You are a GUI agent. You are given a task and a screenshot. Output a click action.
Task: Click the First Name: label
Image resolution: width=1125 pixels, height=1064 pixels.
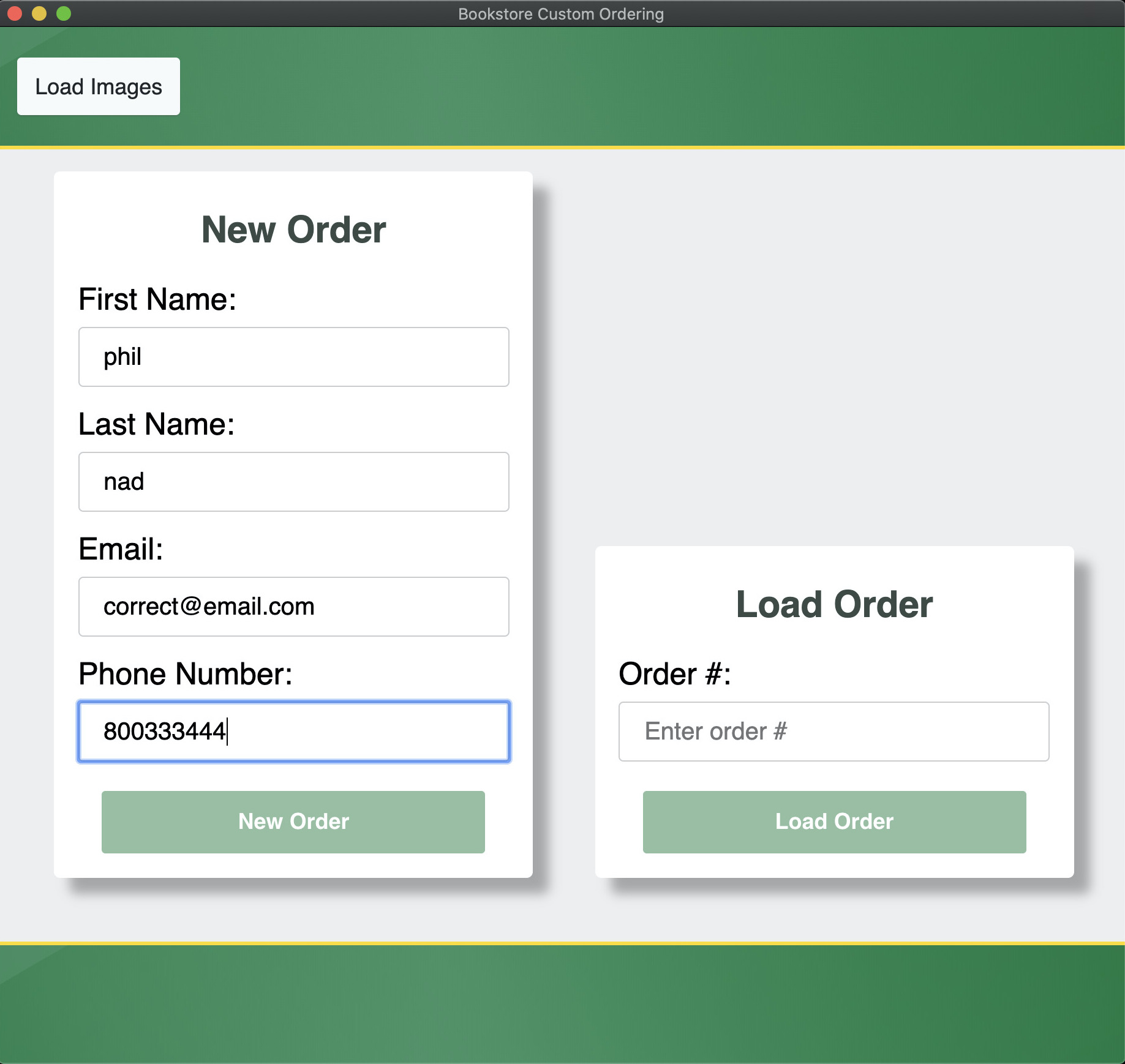click(x=157, y=299)
